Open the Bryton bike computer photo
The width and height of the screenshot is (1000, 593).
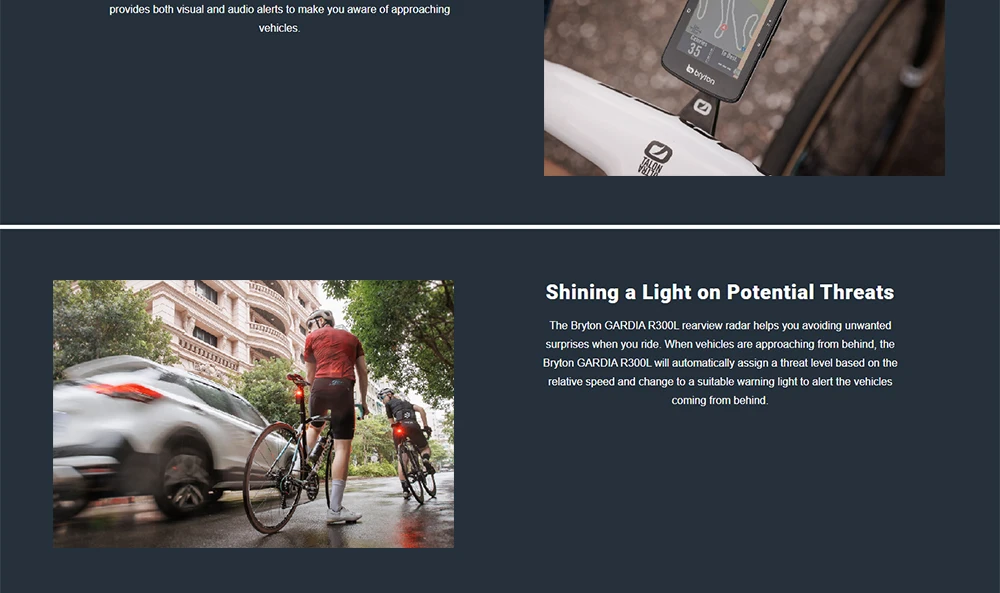(744, 87)
